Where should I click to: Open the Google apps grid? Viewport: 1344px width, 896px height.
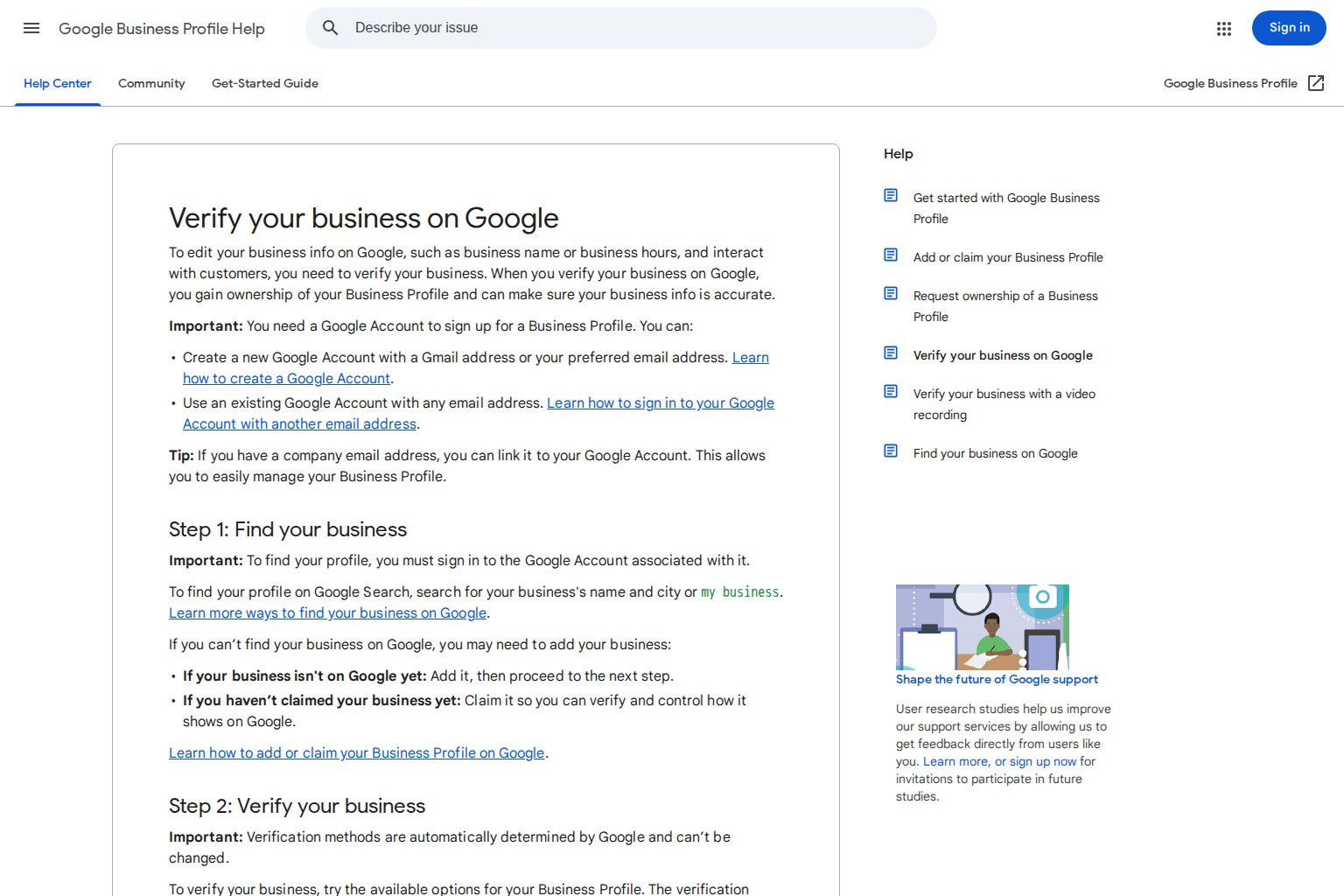(x=1224, y=29)
